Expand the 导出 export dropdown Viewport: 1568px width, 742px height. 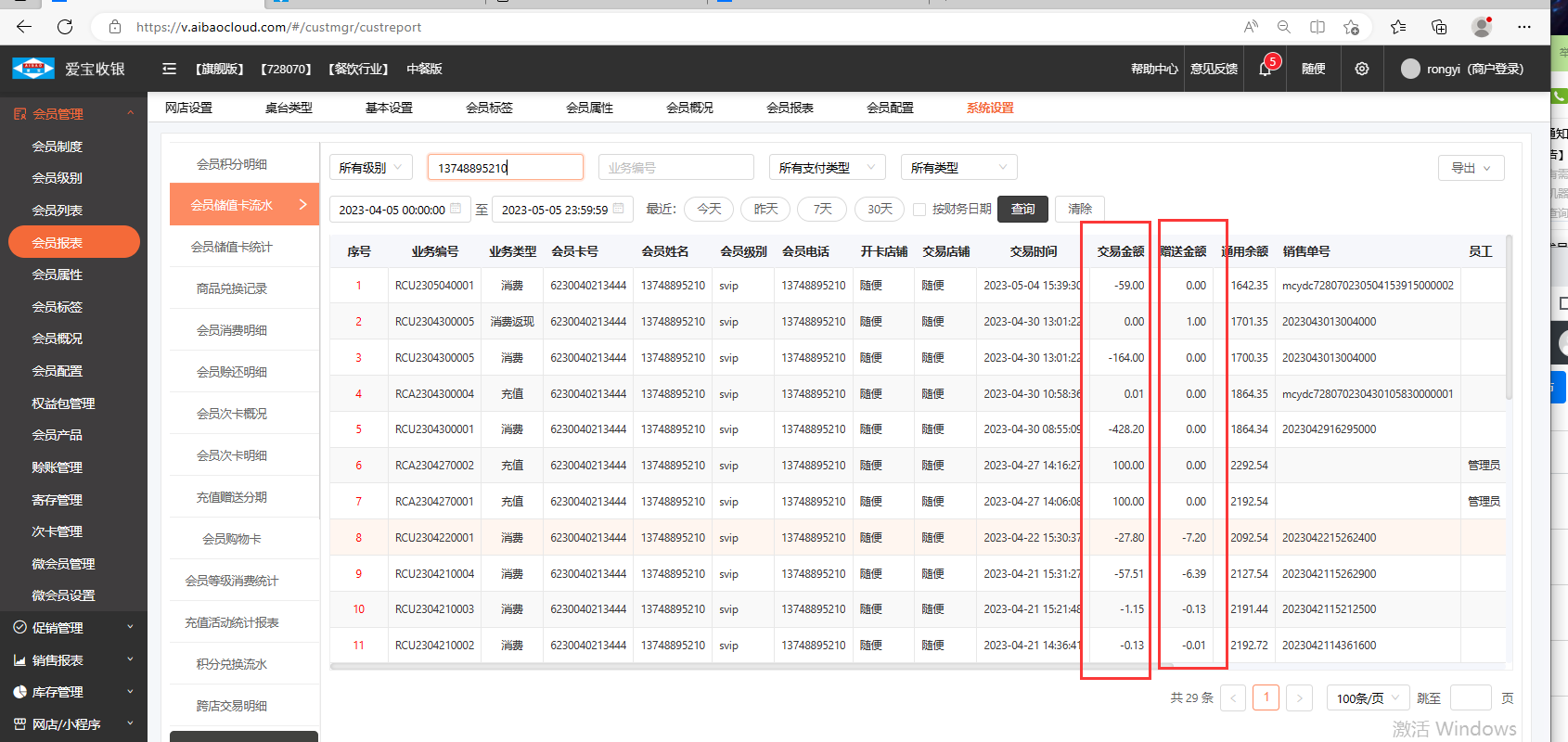[x=1471, y=168]
